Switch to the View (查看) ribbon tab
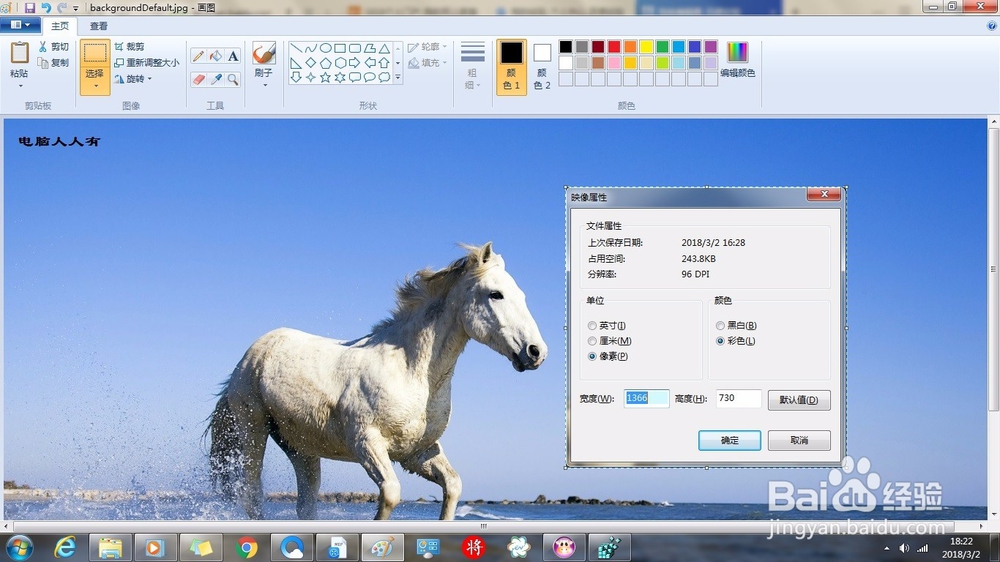The height and width of the screenshot is (562, 1000). tap(98, 26)
